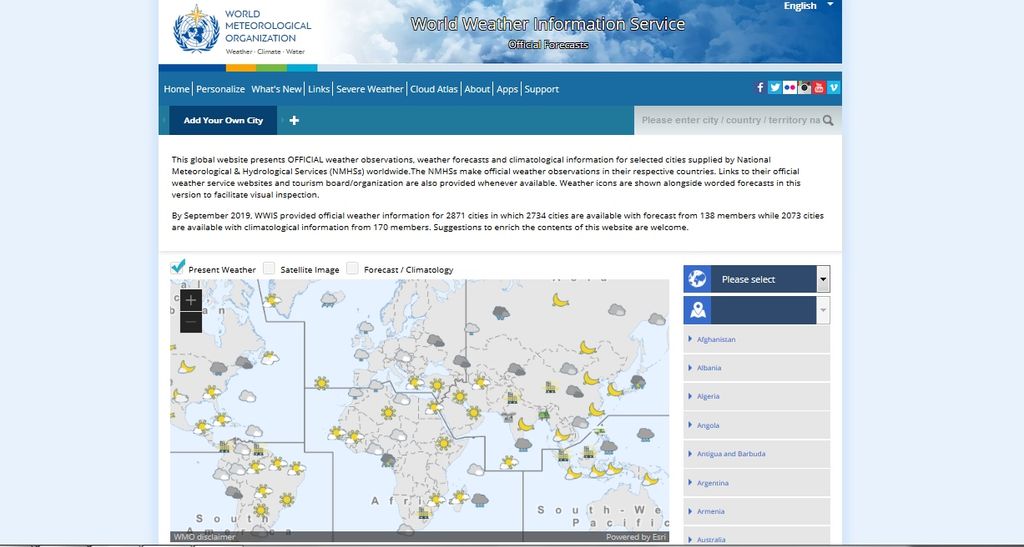
Task: Click the Add Your Own City button
Action: (x=223, y=120)
